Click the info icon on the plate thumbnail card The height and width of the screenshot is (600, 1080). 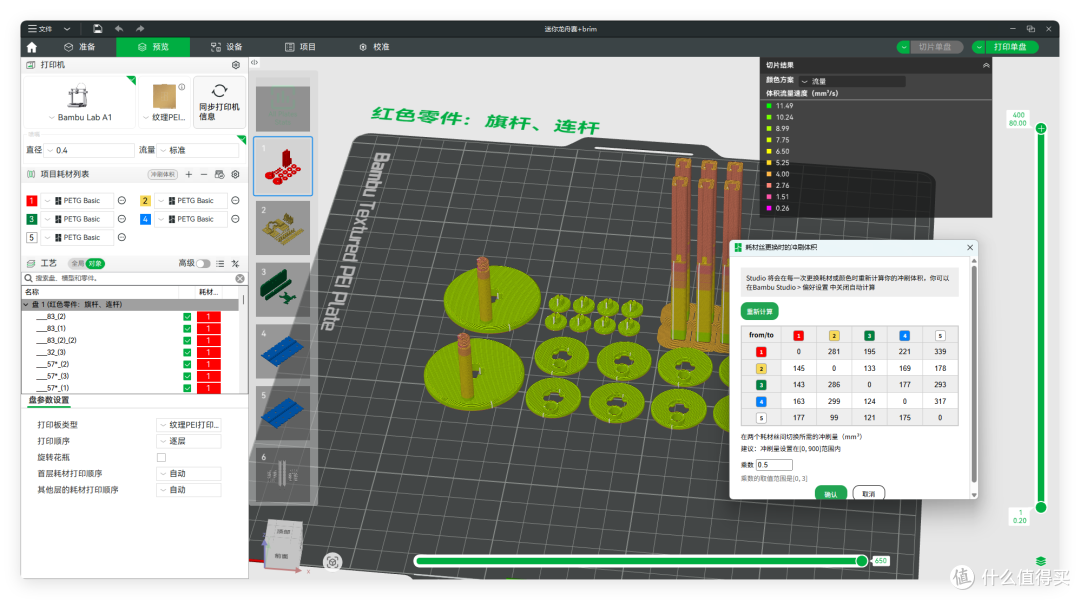[x=182, y=87]
